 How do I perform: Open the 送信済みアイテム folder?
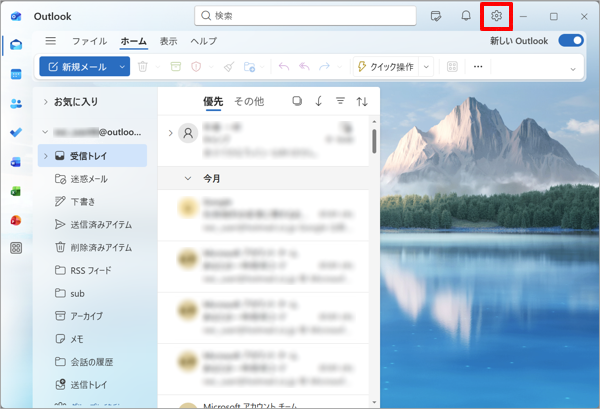coord(92,225)
